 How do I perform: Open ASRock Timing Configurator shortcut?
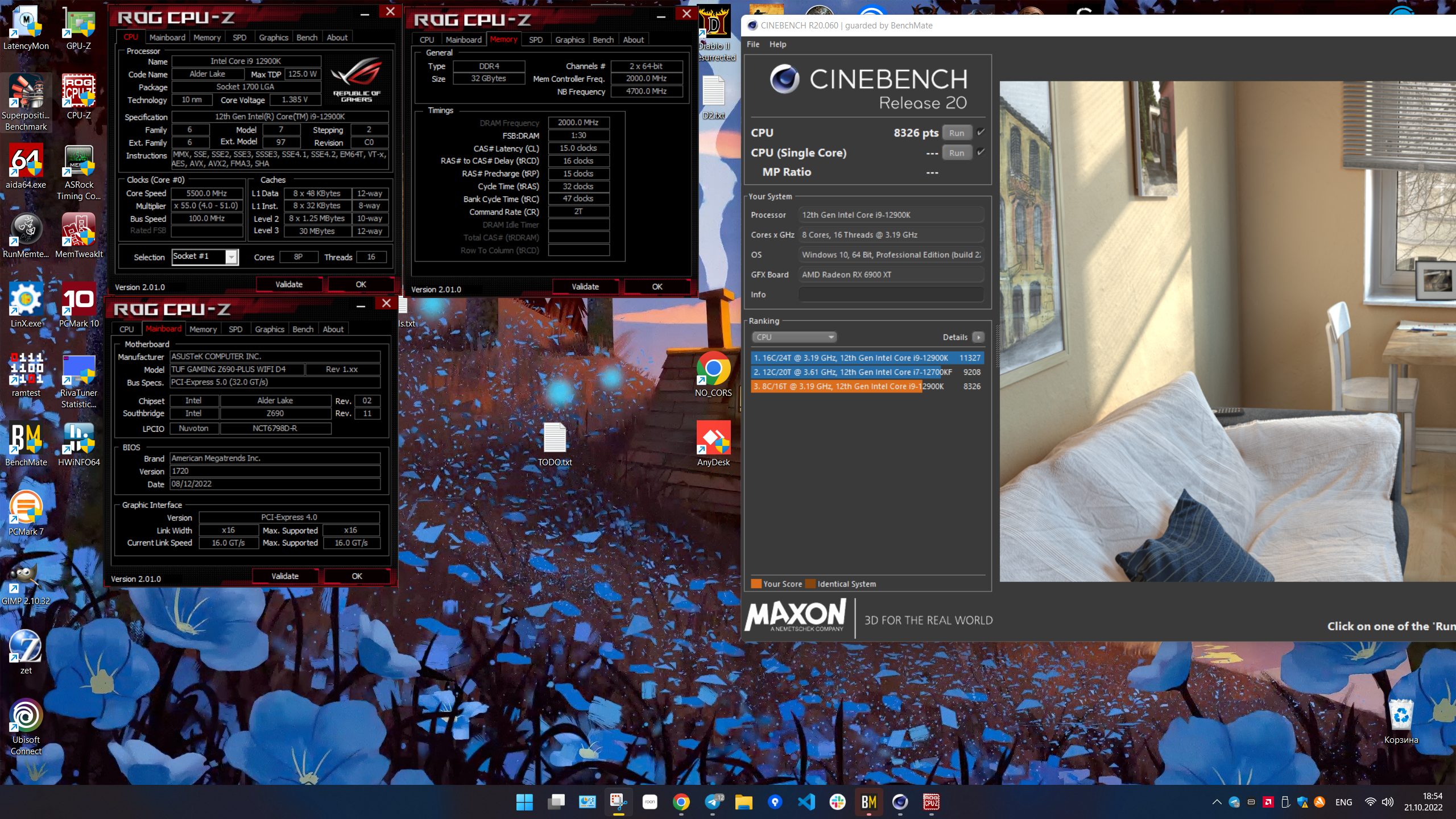(78, 172)
